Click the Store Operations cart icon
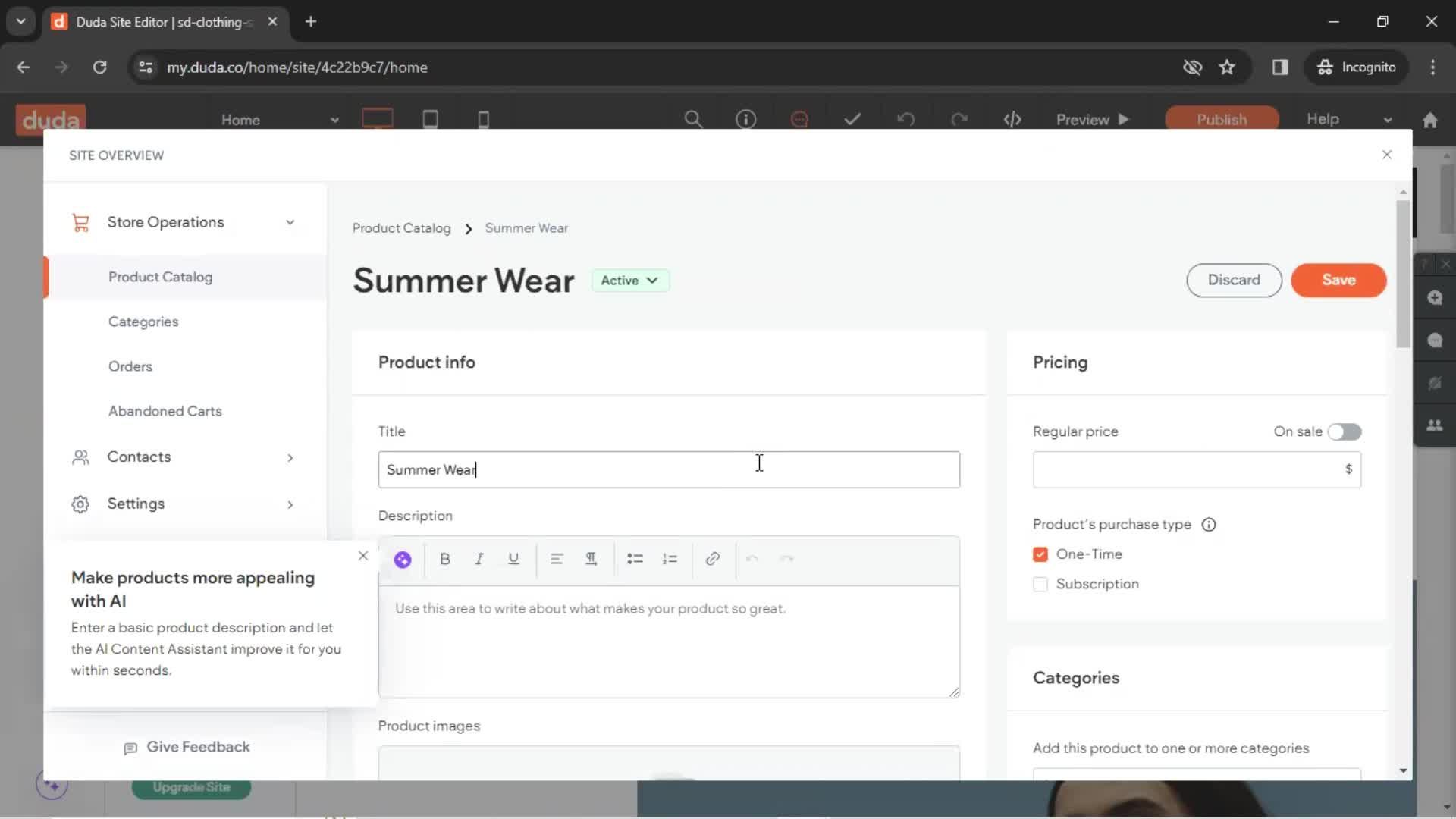 [80, 222]
